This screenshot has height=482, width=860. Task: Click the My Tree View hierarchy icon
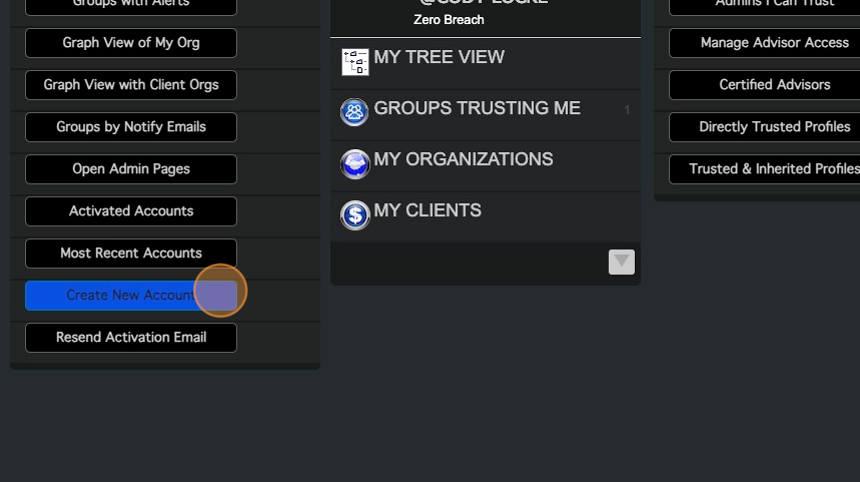pyautogui.click(x=355, y=62)
